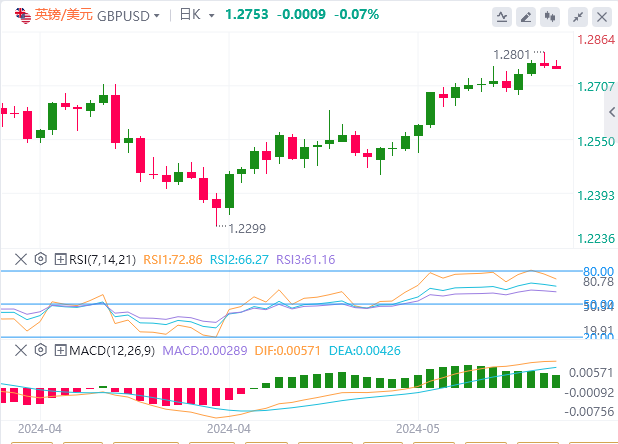Expand the MACD panel with plus icon
Screen dimensions: 618x444
(60, 350)
